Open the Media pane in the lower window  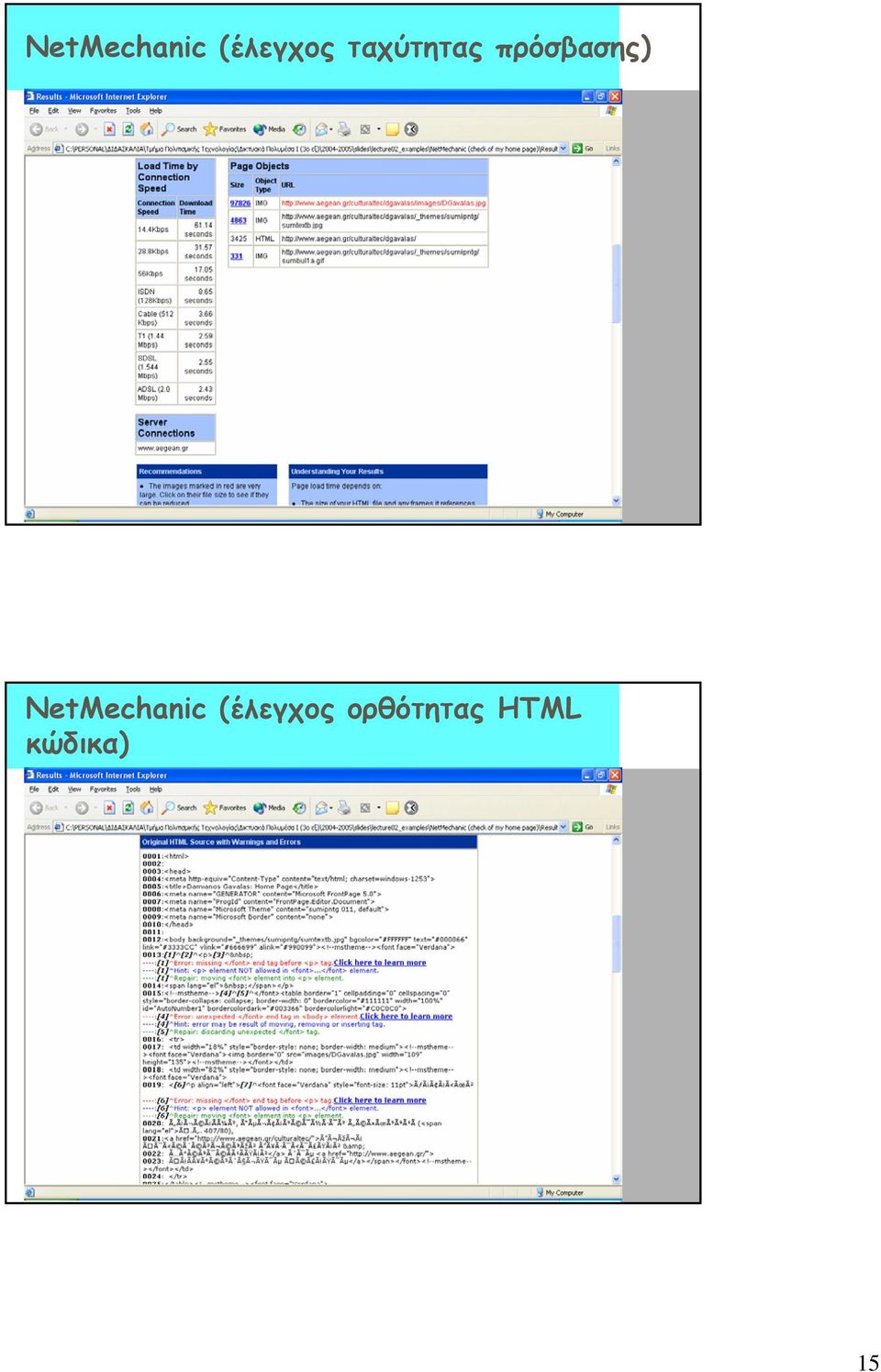(269, 808)
